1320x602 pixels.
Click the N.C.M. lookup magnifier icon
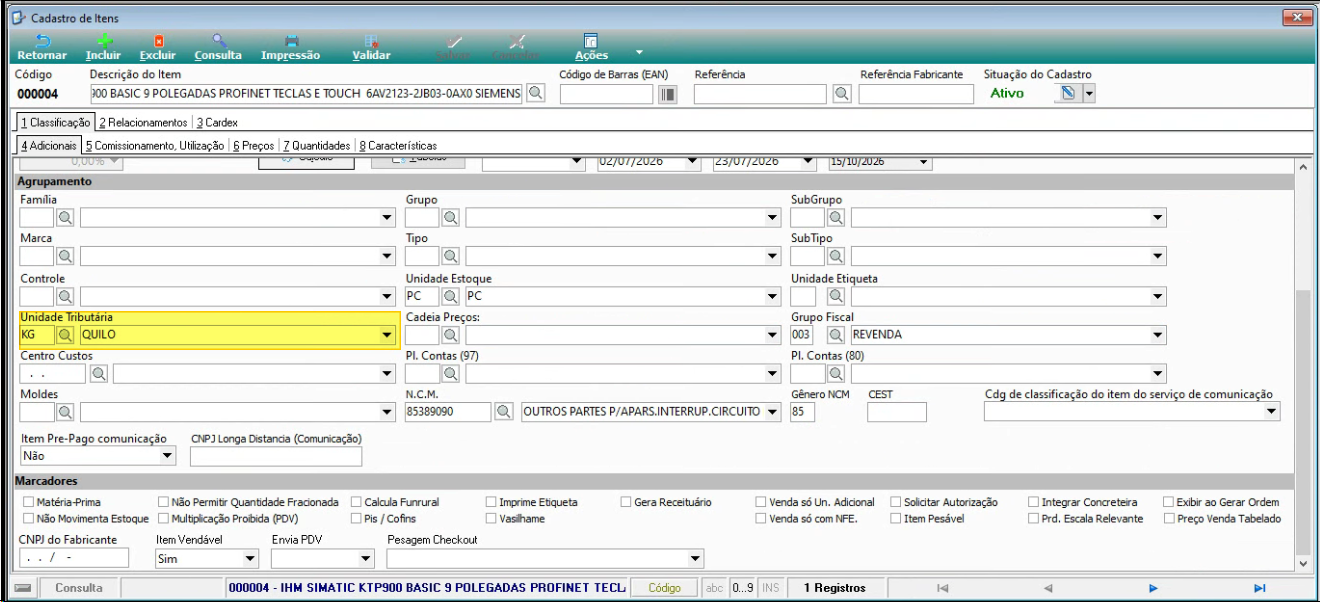coord(504,412)
